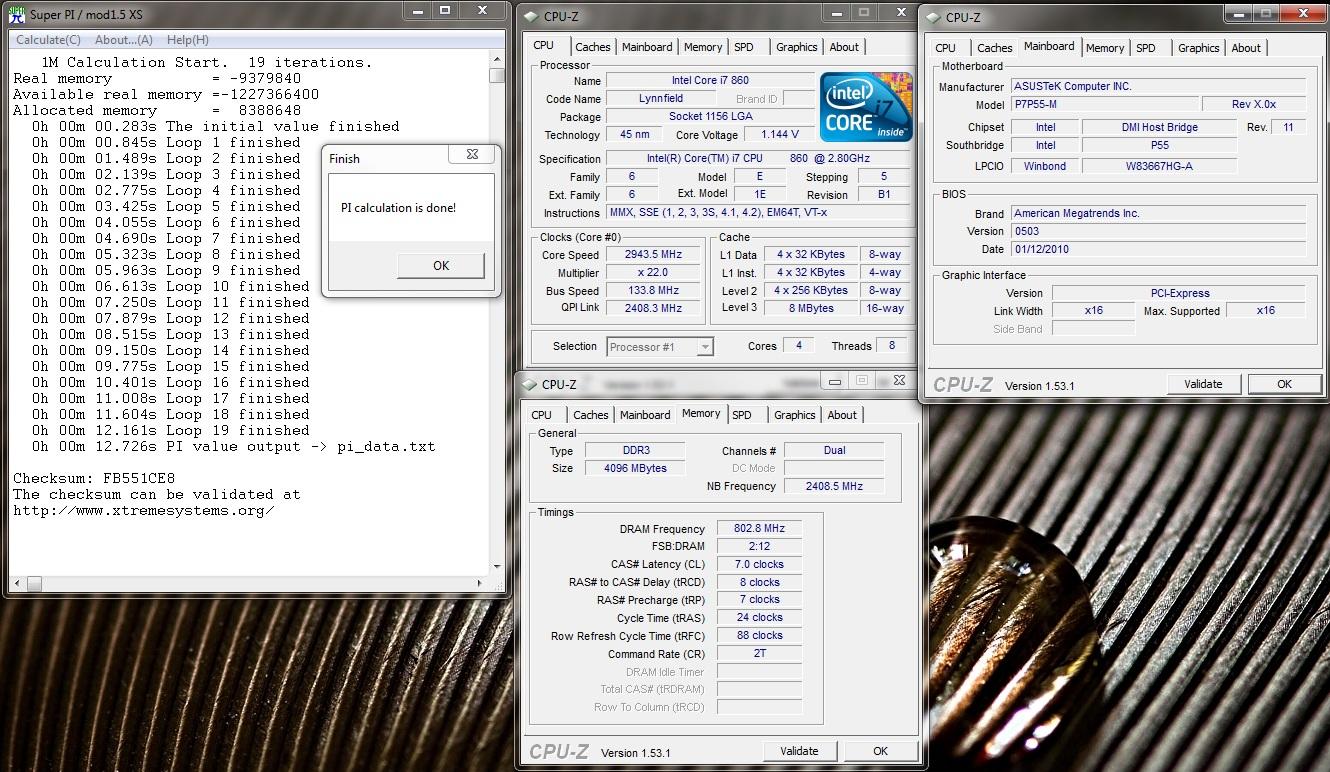Confirm the PI calculation done dialog with OK
1330x772 pixels.
click(x=441, y=266)
